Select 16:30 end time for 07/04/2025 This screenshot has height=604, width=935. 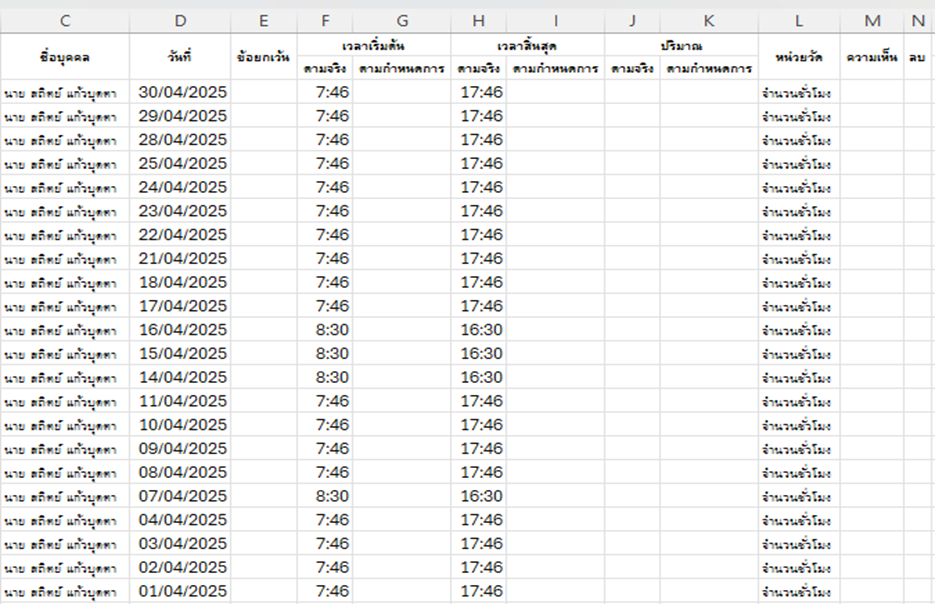pyautogui.click(x=481, y=496)
